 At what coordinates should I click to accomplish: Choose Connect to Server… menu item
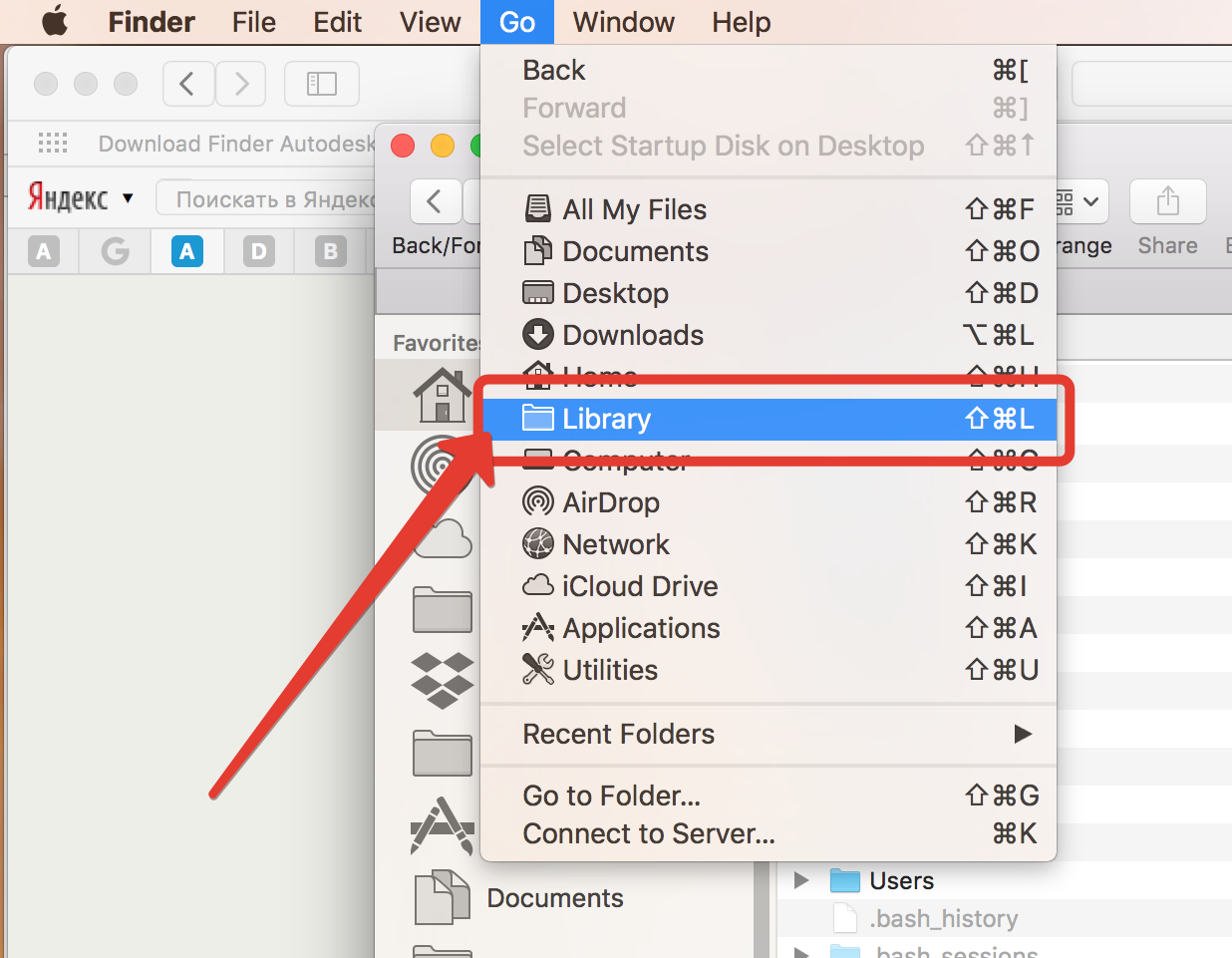769,833
